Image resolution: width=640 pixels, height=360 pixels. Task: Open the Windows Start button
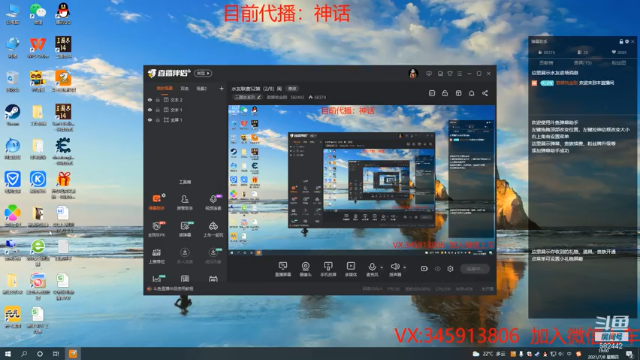click(8, 353)
